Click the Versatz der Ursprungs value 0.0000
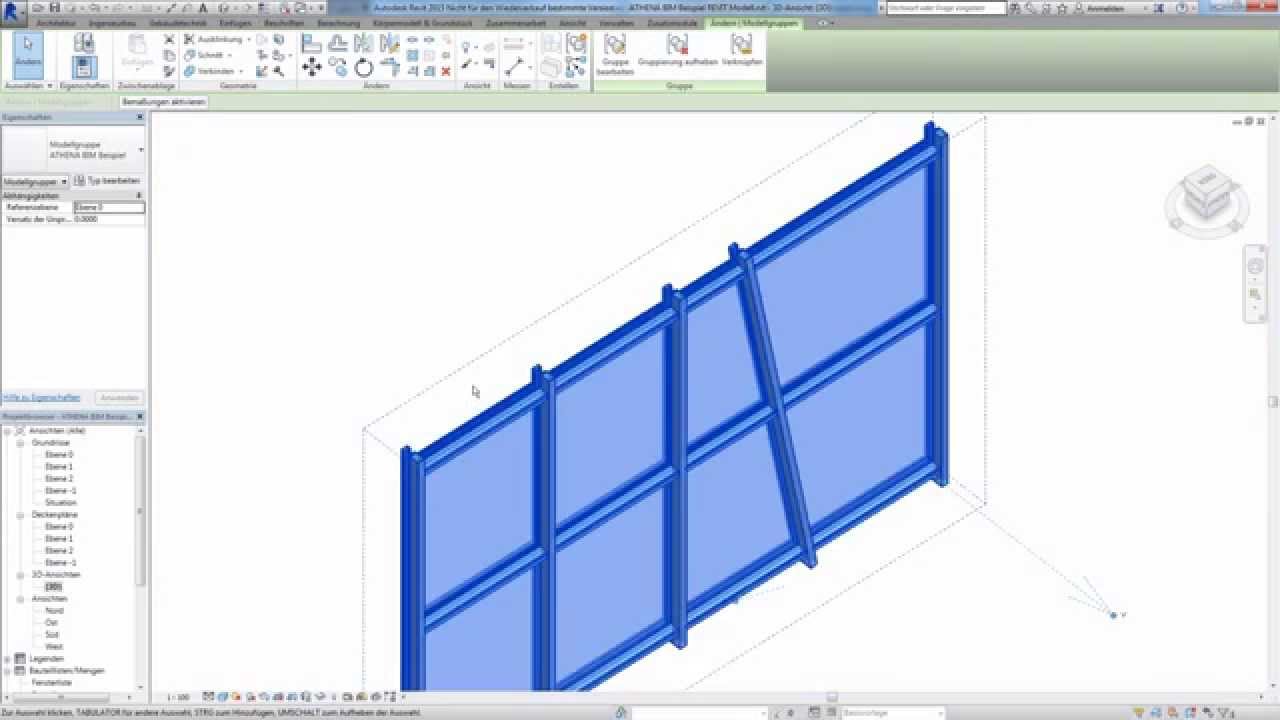 (x=109, y=218)
